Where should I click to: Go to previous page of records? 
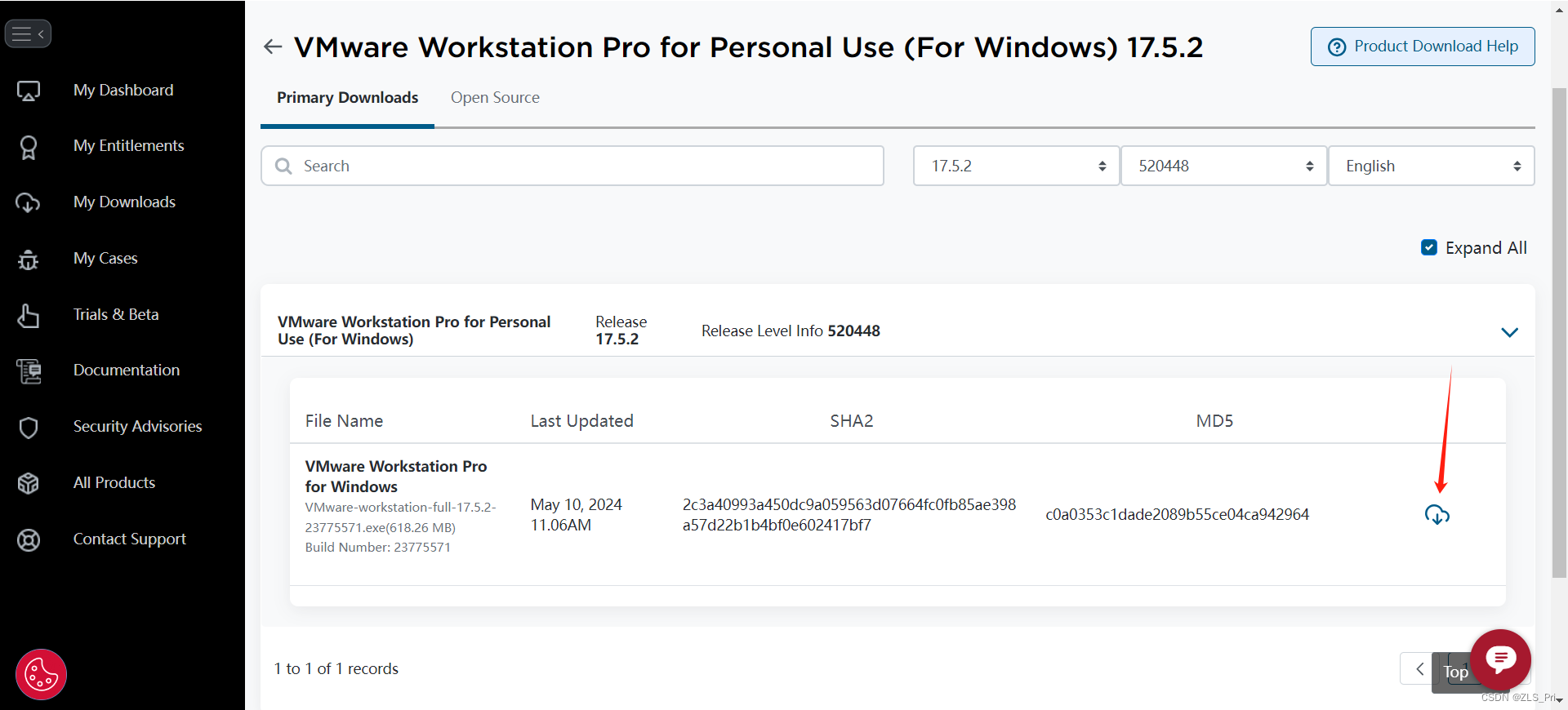pyautogui.click(x=1419, y=668)
